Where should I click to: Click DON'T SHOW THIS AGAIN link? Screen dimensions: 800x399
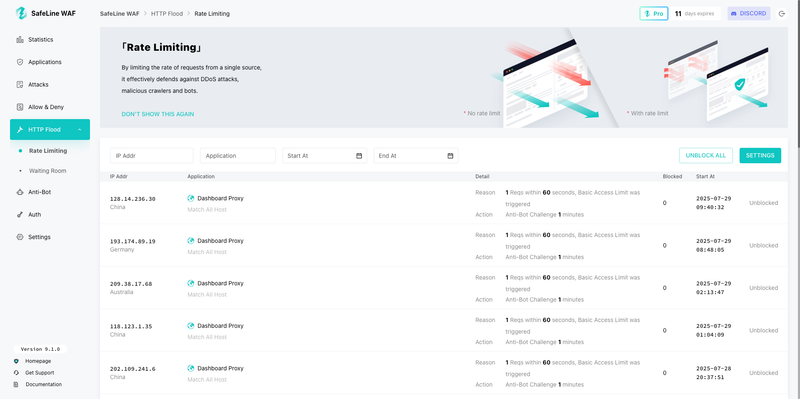[158, 114]
